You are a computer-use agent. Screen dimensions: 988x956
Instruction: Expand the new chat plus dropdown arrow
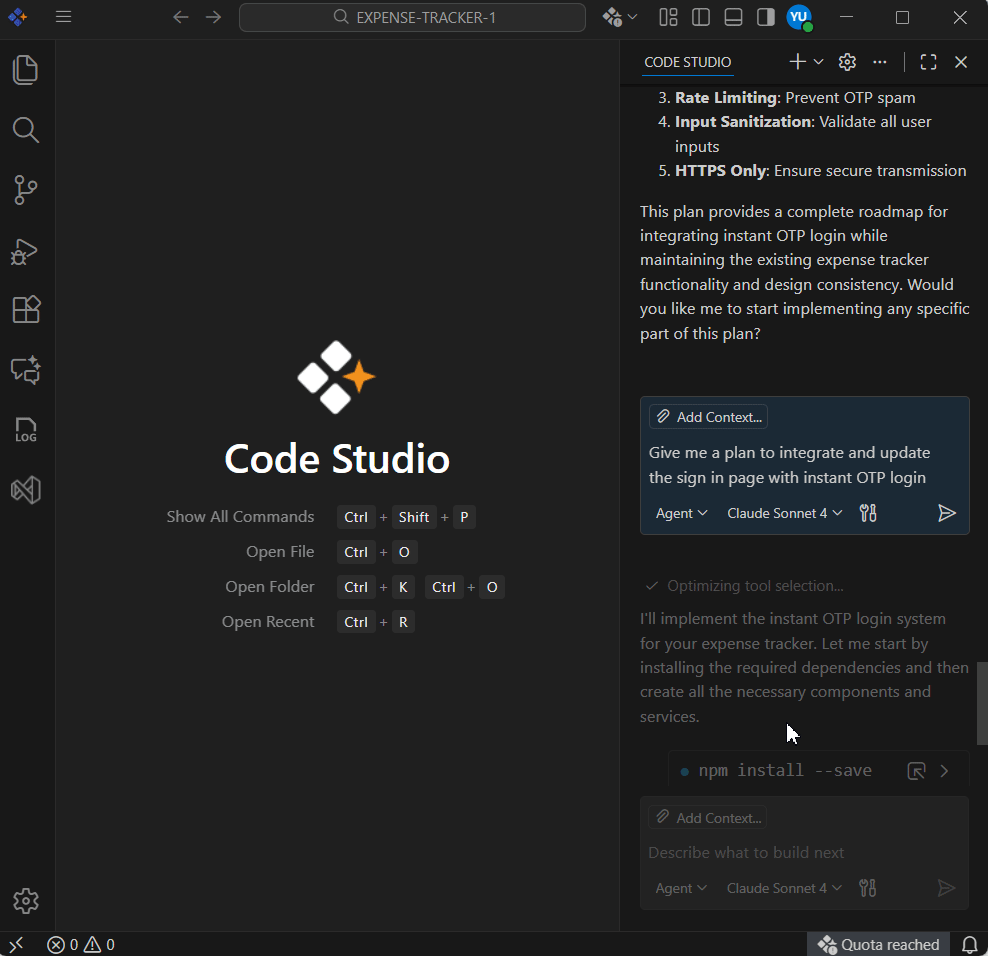tap(818, 62)
